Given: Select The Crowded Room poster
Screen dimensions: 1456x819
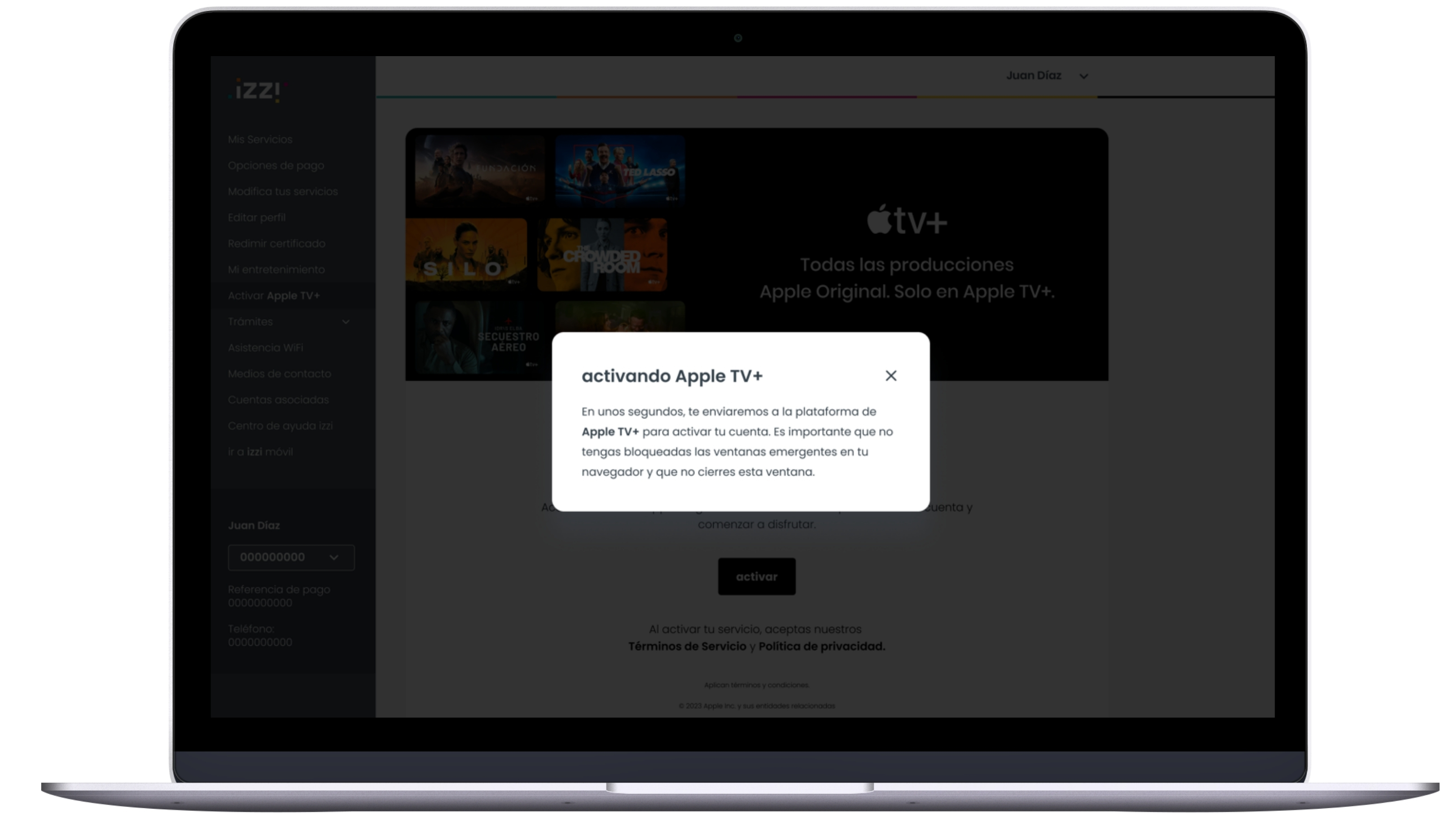Looking at the screenshot, I should pyautogui.click(x=602, y=255).
